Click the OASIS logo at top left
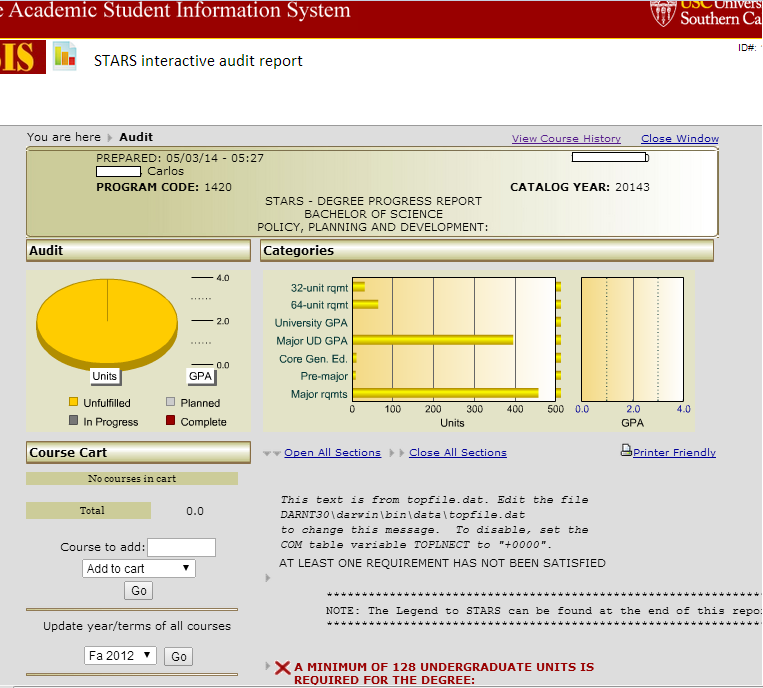763x688 pixels. tap(22, 57)
